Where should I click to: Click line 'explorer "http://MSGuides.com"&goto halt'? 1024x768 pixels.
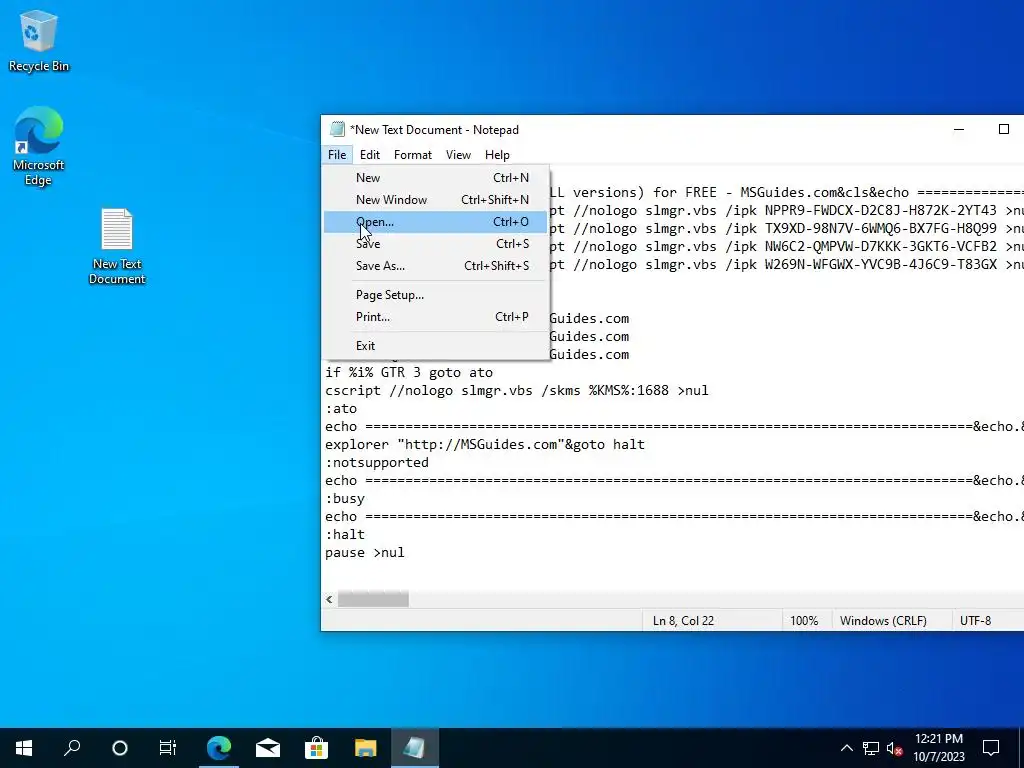point(485,445)
